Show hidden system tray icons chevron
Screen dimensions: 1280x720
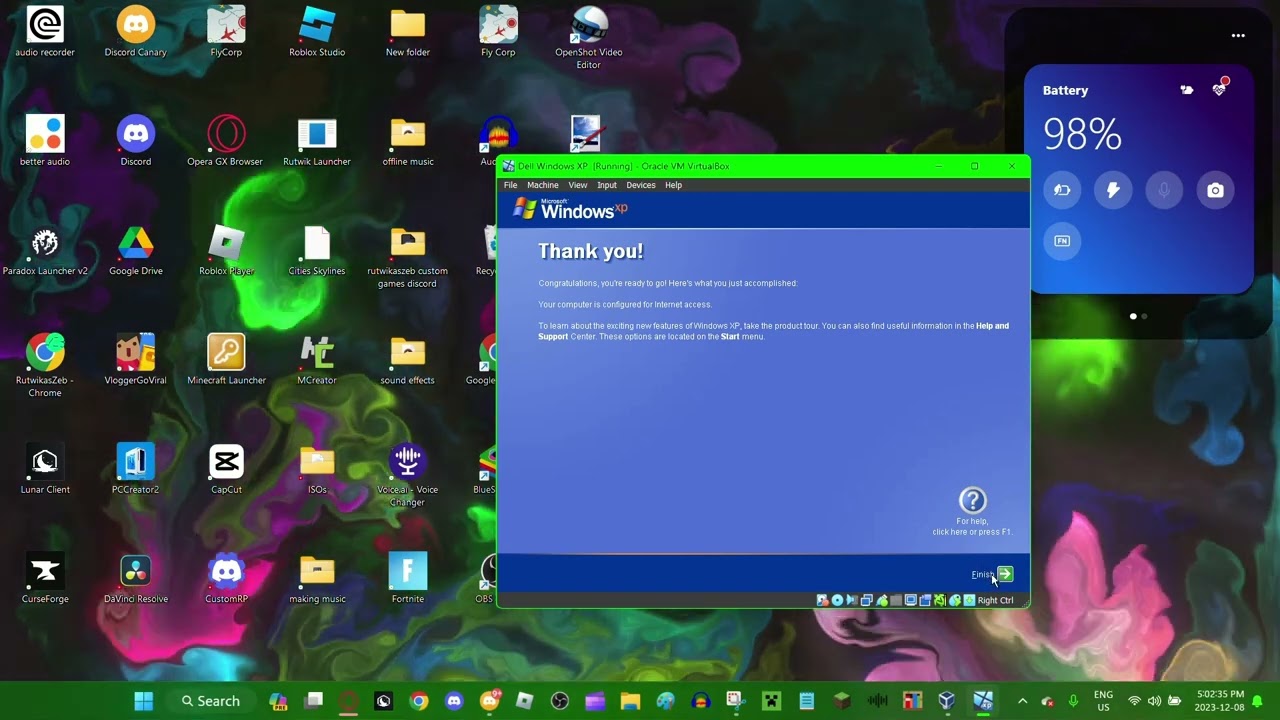[x=1022, y=701]
